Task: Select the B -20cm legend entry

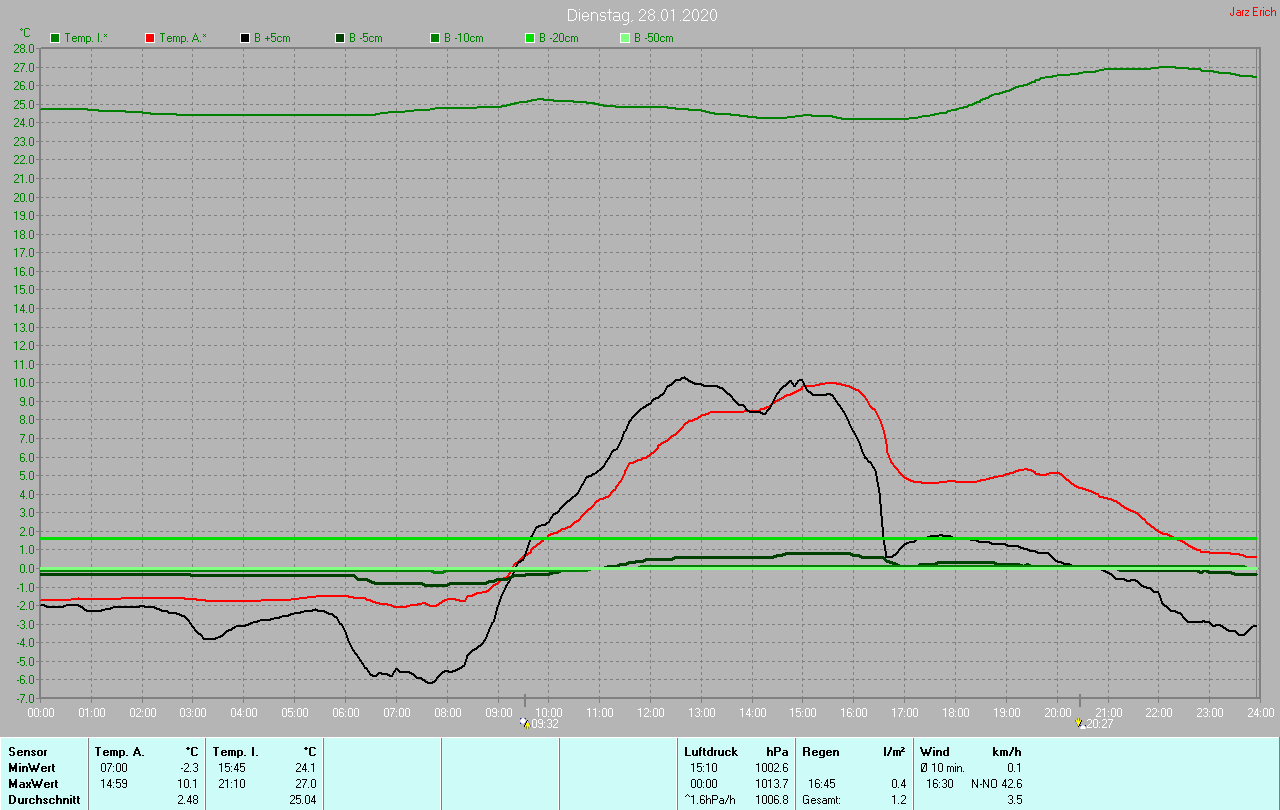Action: pyautogui.click(x=552, y=38)
